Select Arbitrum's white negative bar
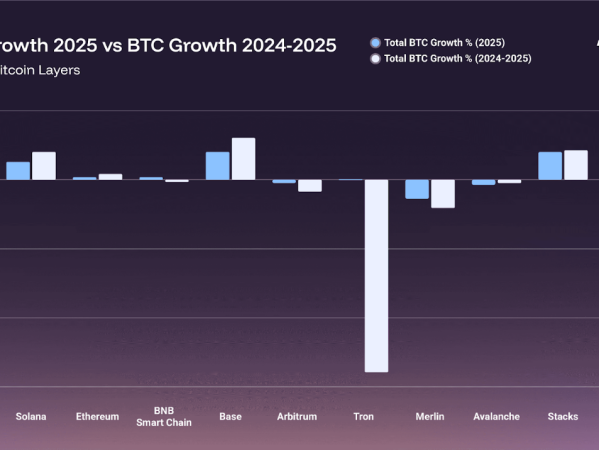599x450 pixels. [x=310, y=186]
